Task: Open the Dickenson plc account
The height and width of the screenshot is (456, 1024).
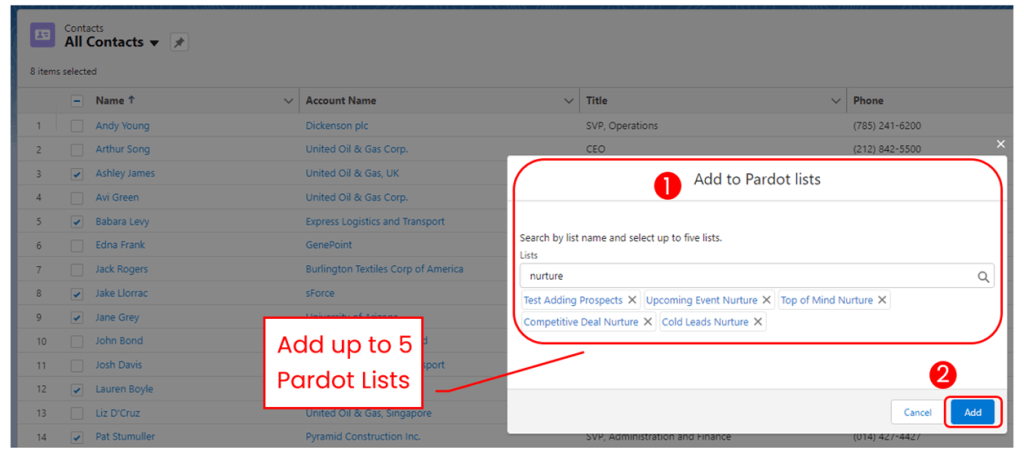Action: click(x=336, y=125)
